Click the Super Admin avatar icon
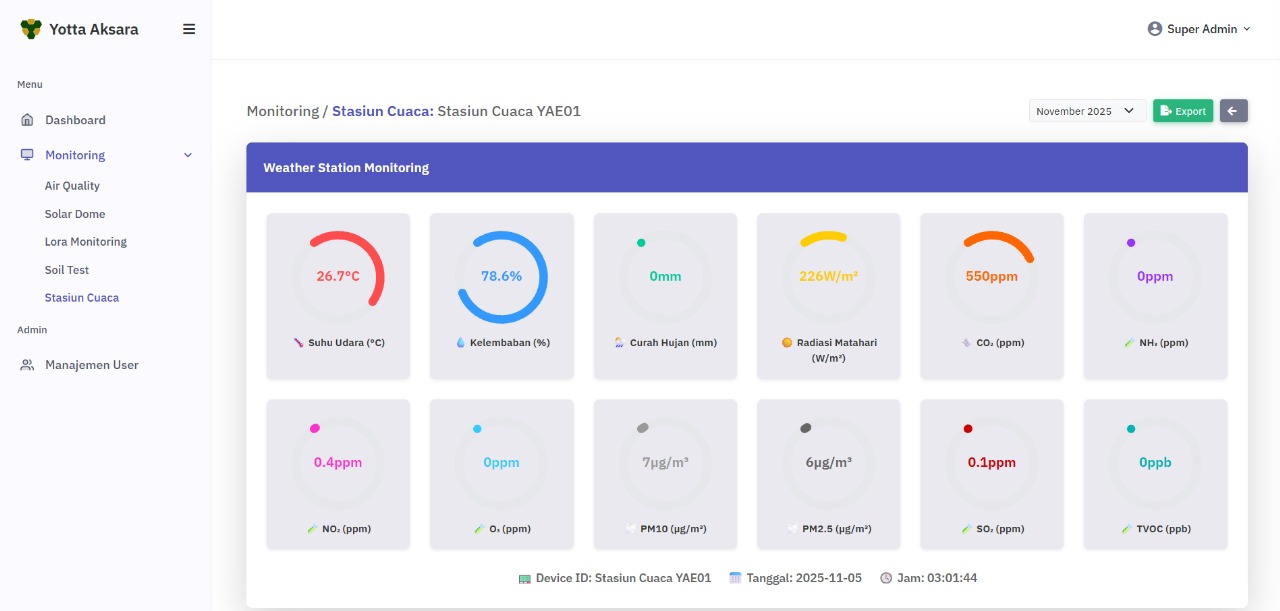This screenshot has width=1280, height=611. tap(1155, 29)
